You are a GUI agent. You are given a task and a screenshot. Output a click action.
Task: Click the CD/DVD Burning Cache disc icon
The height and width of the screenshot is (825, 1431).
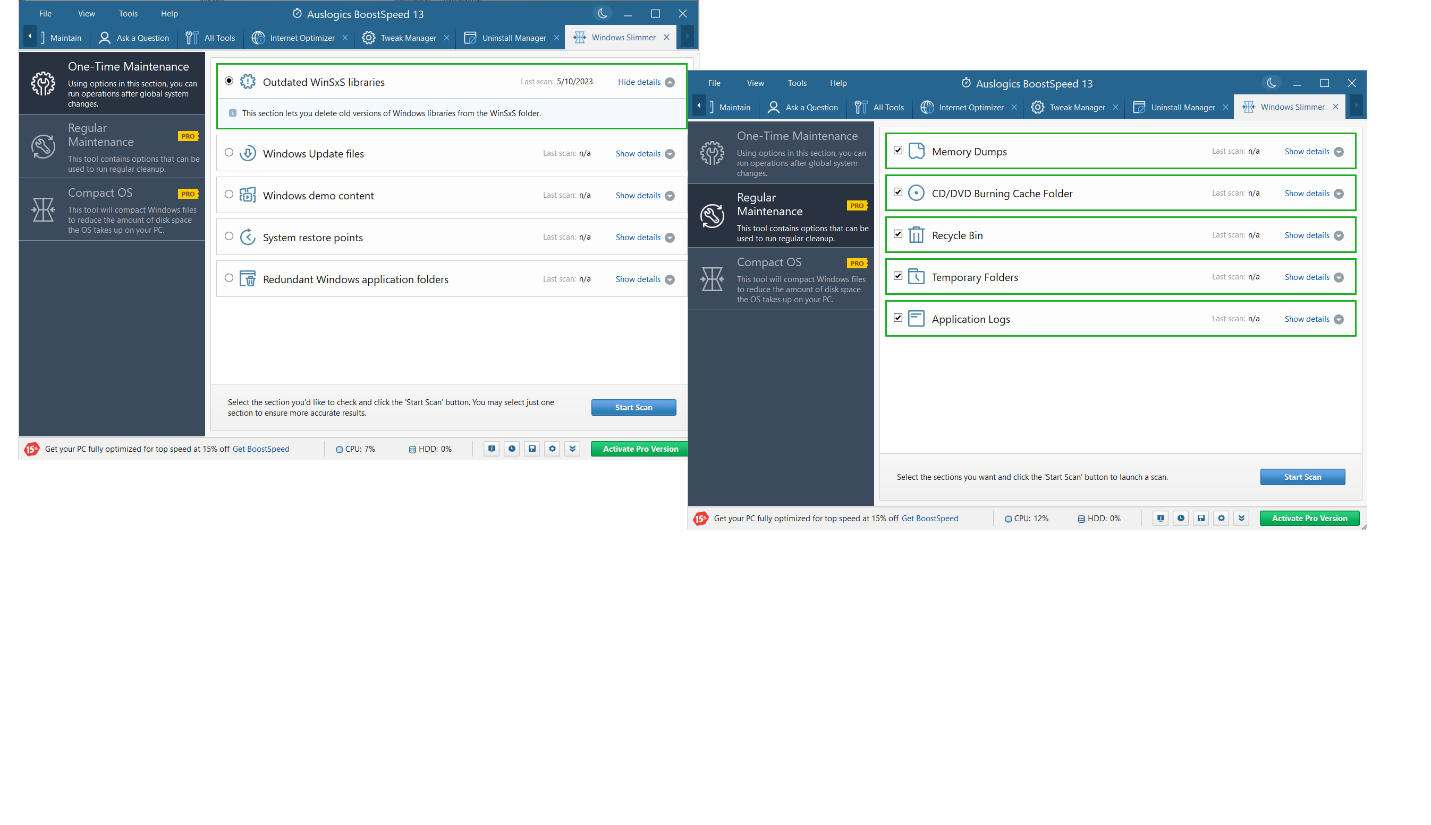click(x=916, y=193)
